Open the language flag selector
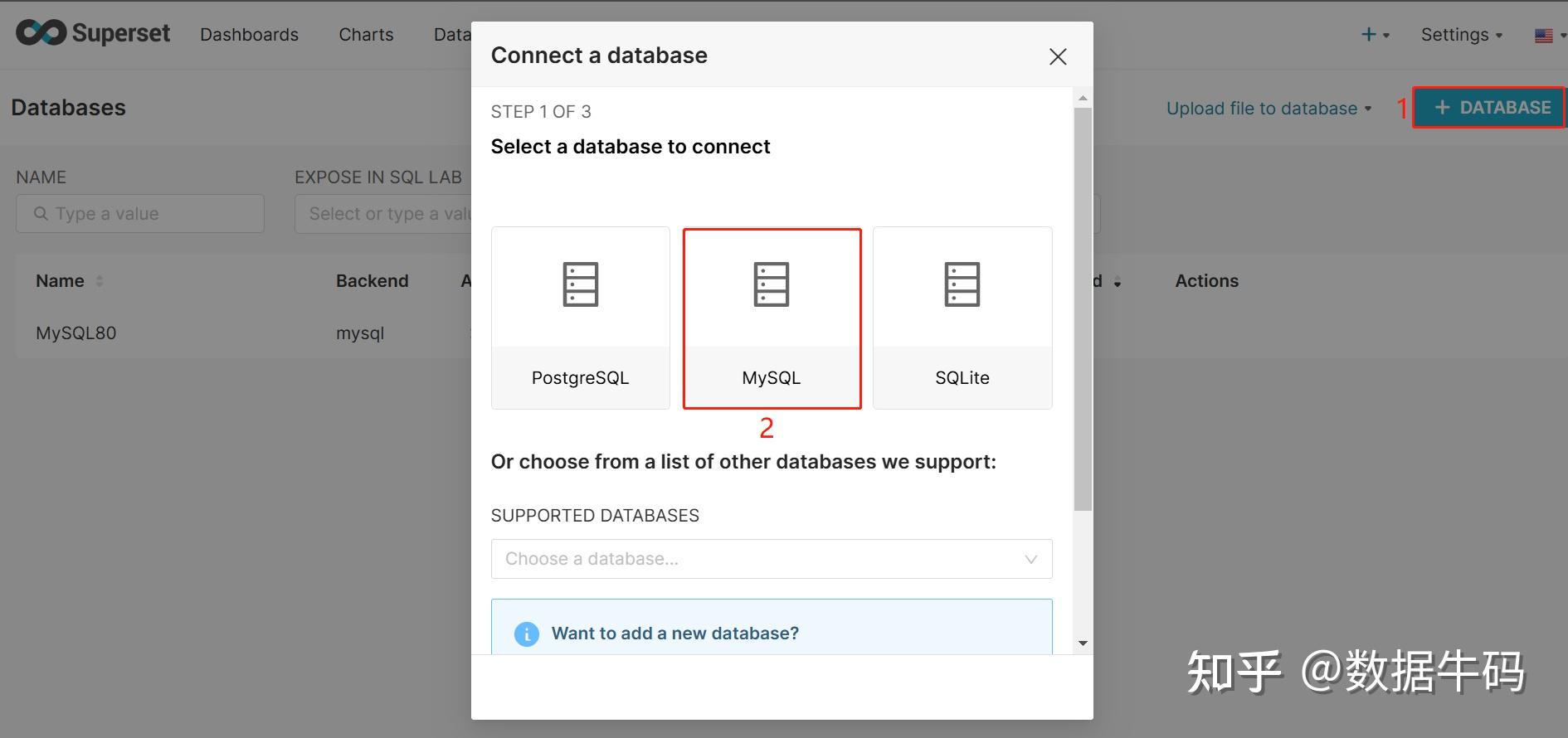Screen dimensions: 1568x738 [1547, 36]
